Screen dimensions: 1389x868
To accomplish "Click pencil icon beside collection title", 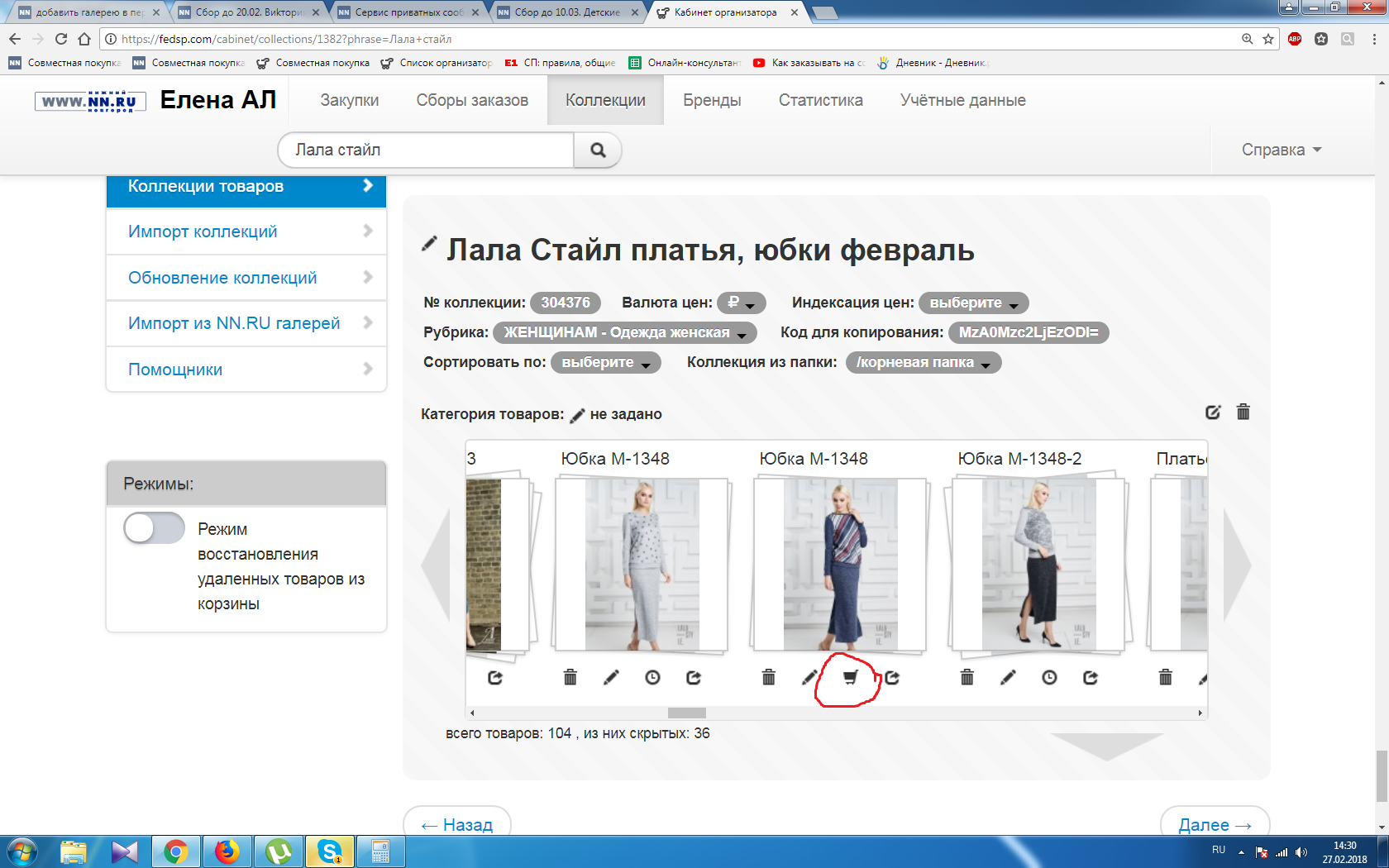I will click(x=429, y=243).
